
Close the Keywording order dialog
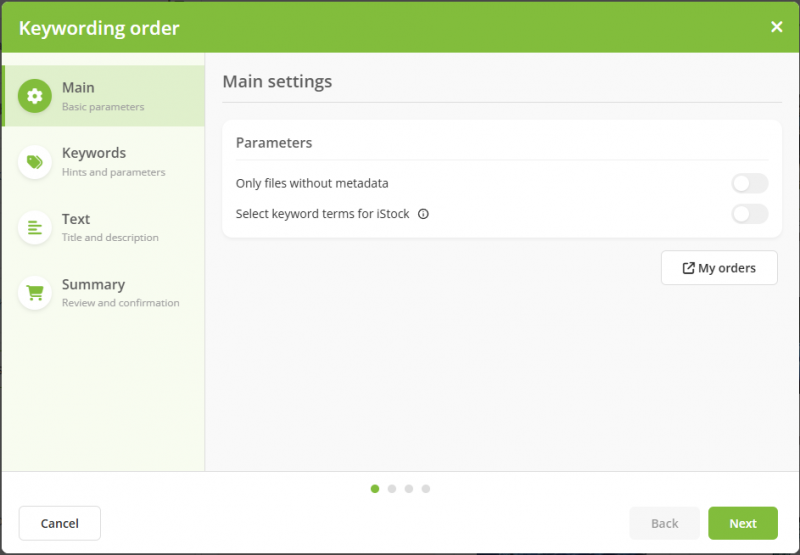(x=777, y=27)
